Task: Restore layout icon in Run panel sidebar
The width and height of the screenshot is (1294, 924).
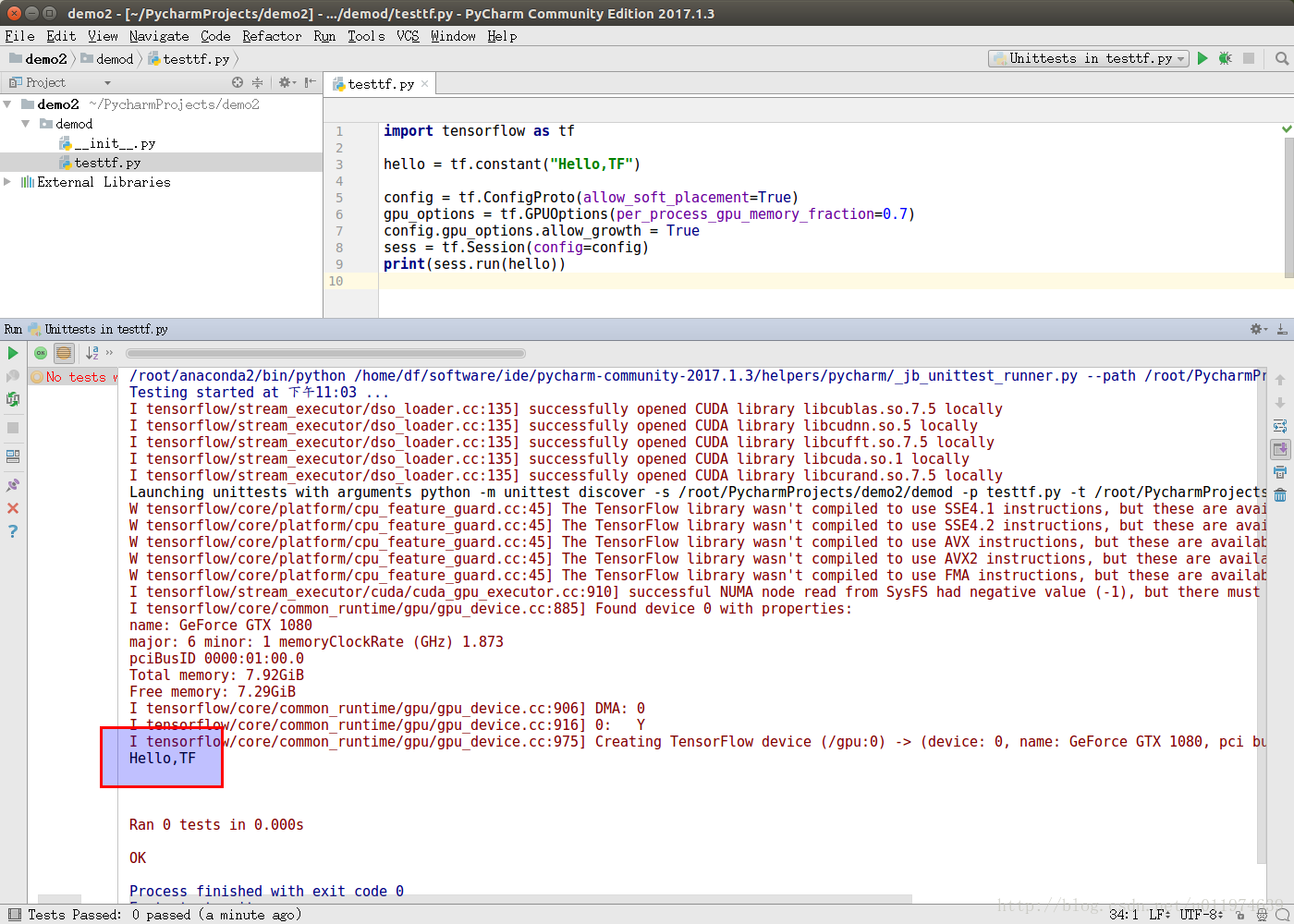Action: click(13, 456)
